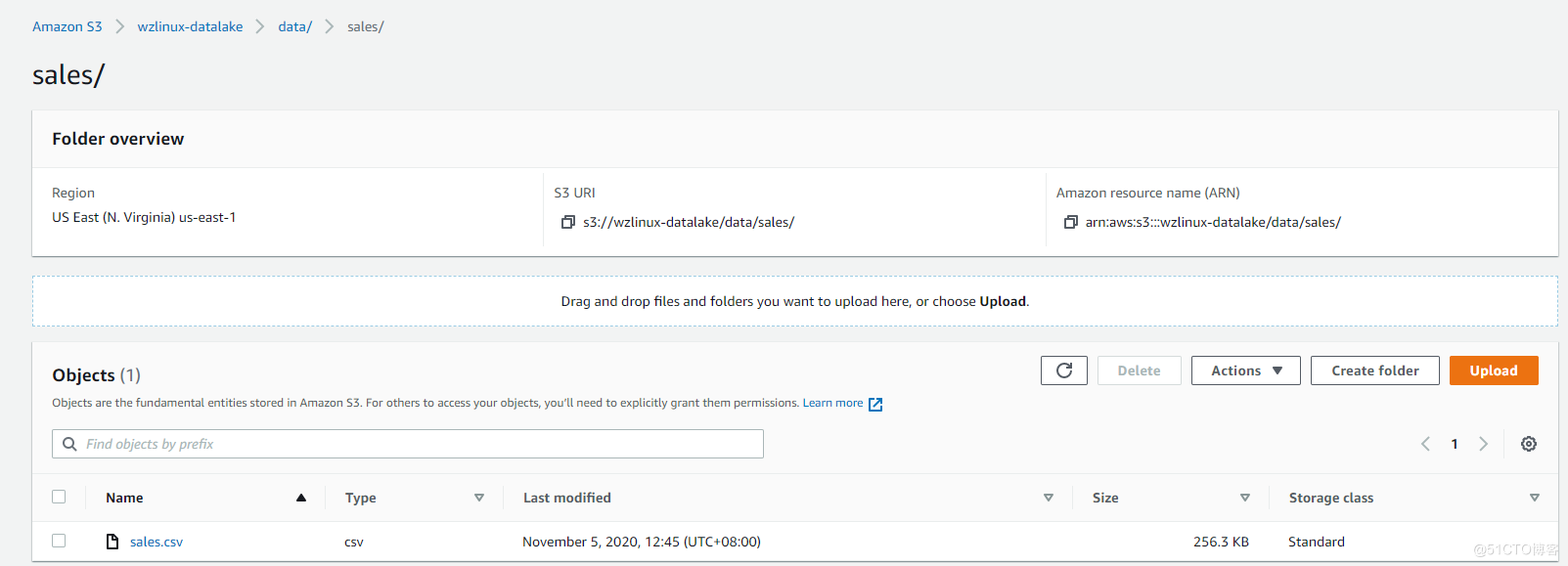Click the Delete button
The height and width of the screenshot is (566, 1568).
1139,370
